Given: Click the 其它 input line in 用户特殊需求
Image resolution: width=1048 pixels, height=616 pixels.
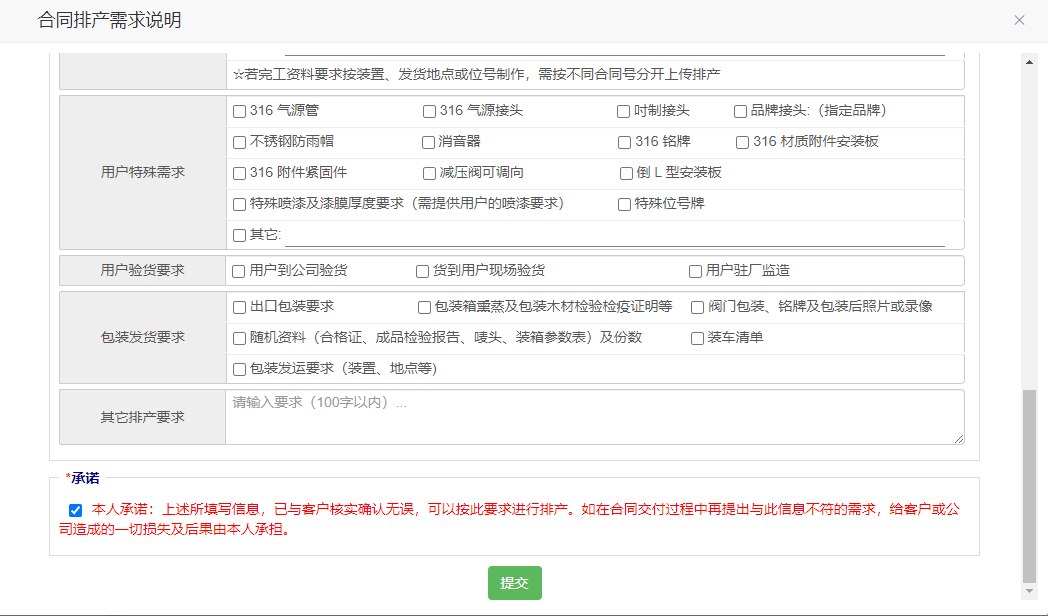Looking at the screenshot, I should [x=614, y=236].
